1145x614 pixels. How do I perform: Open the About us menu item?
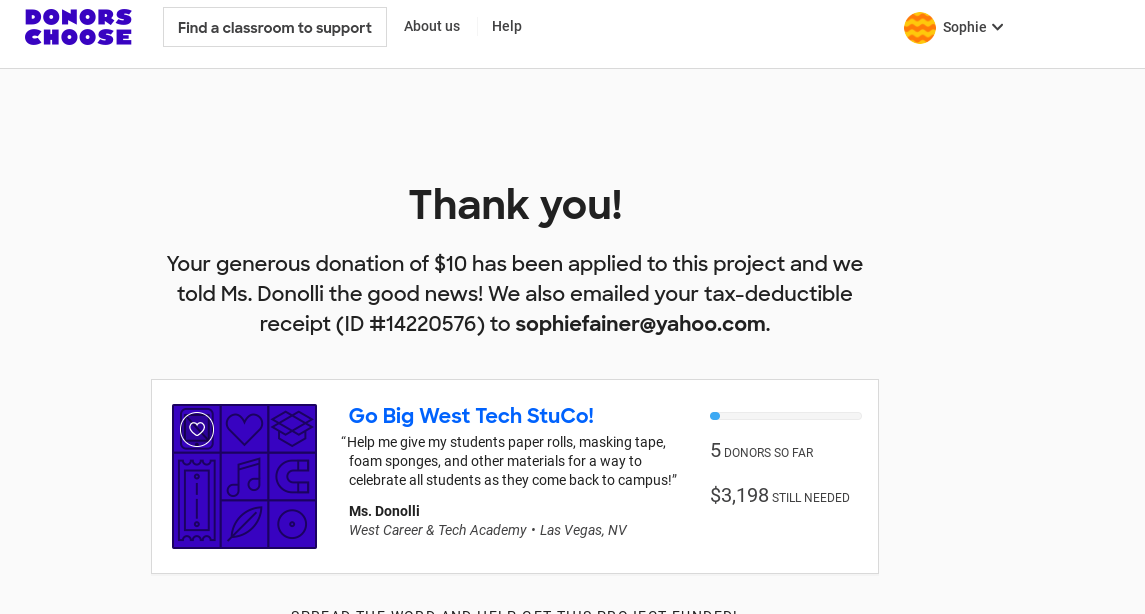tap(432, 27)
